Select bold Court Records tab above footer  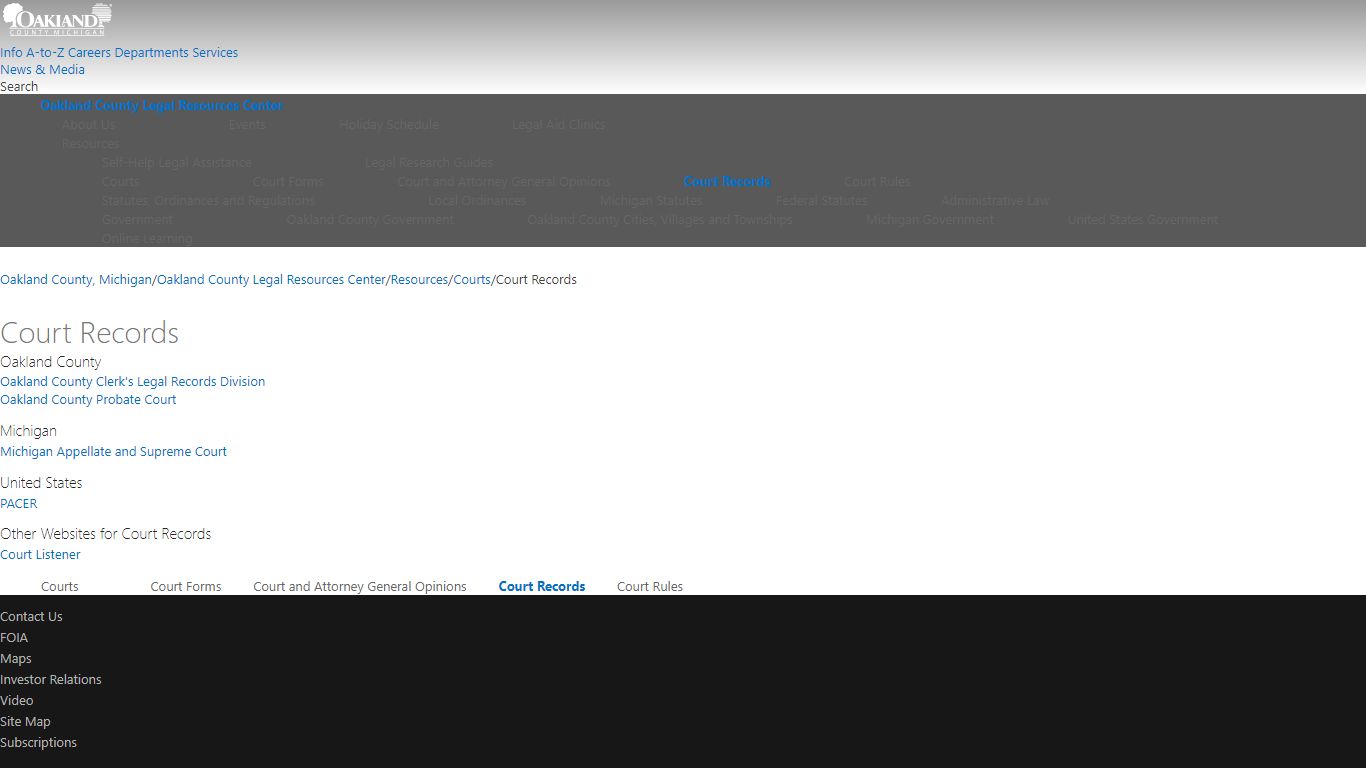[542, 587]
